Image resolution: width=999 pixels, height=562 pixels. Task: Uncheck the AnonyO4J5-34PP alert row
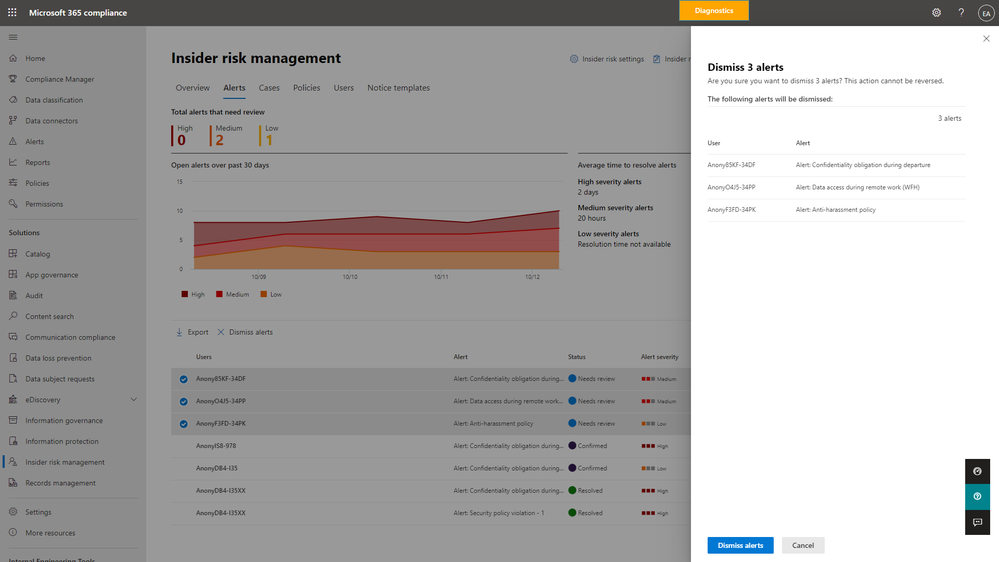tap(183, 401)
